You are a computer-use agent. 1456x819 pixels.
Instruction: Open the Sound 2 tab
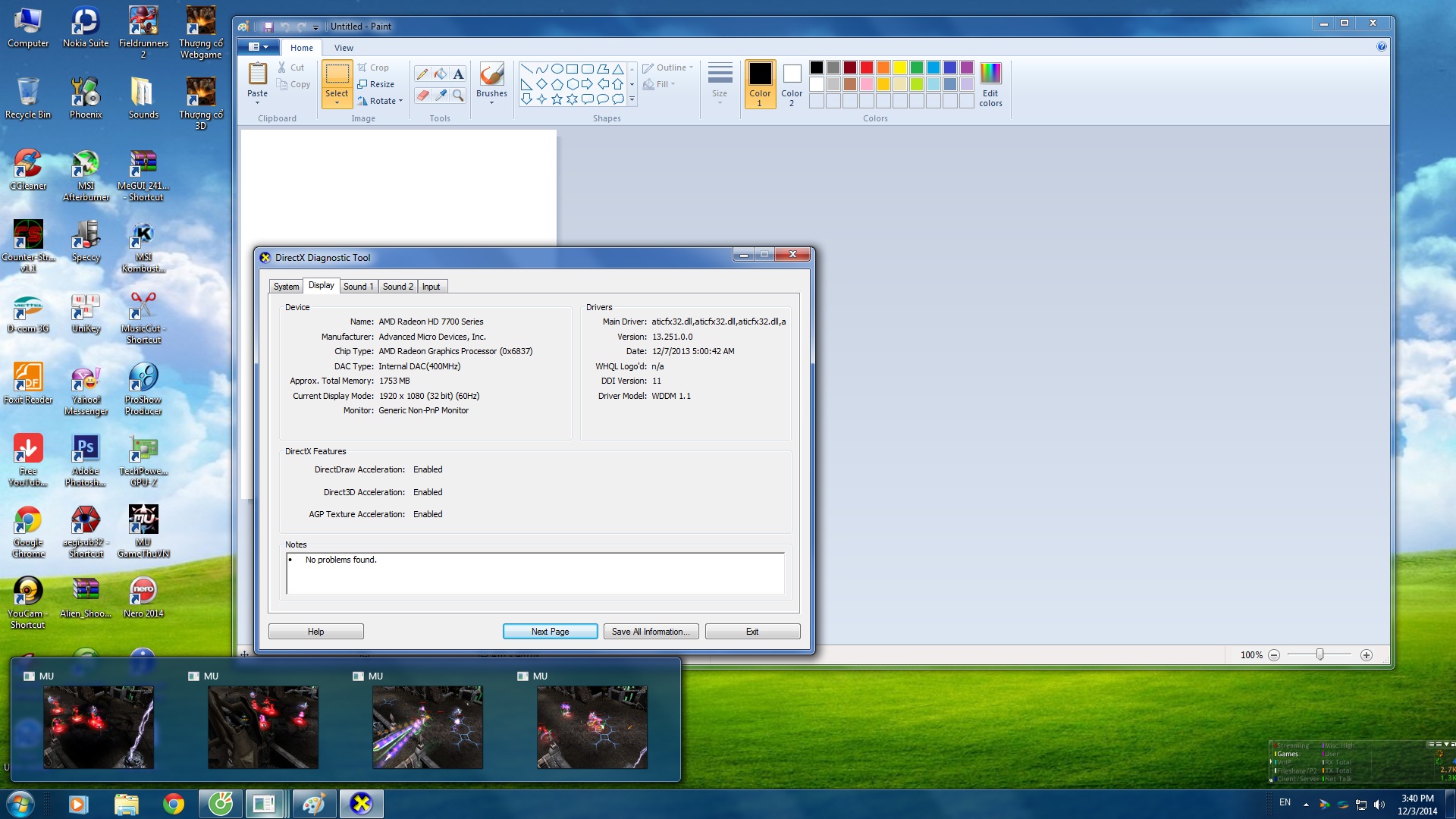tap(398, 287)
